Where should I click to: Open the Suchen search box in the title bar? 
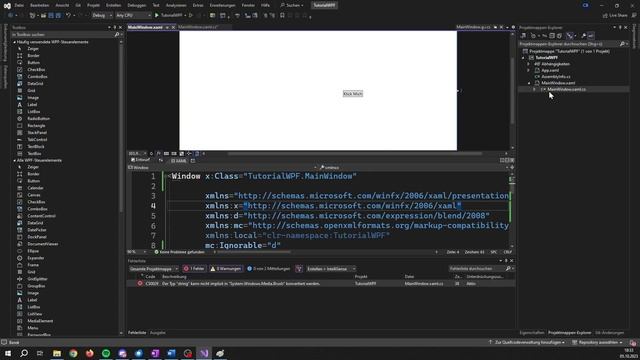[292, 5]
